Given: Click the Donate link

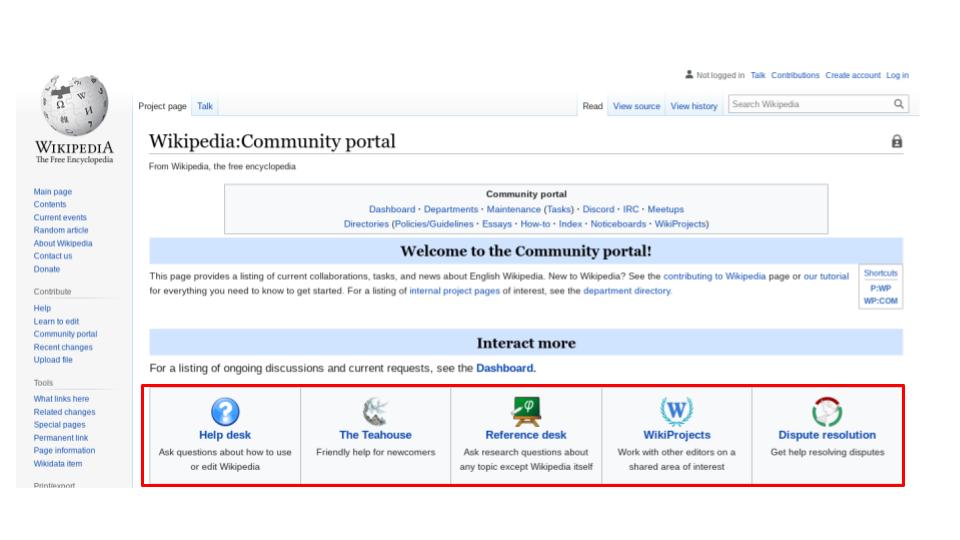Looking at the screenshot, I should 47,269.
